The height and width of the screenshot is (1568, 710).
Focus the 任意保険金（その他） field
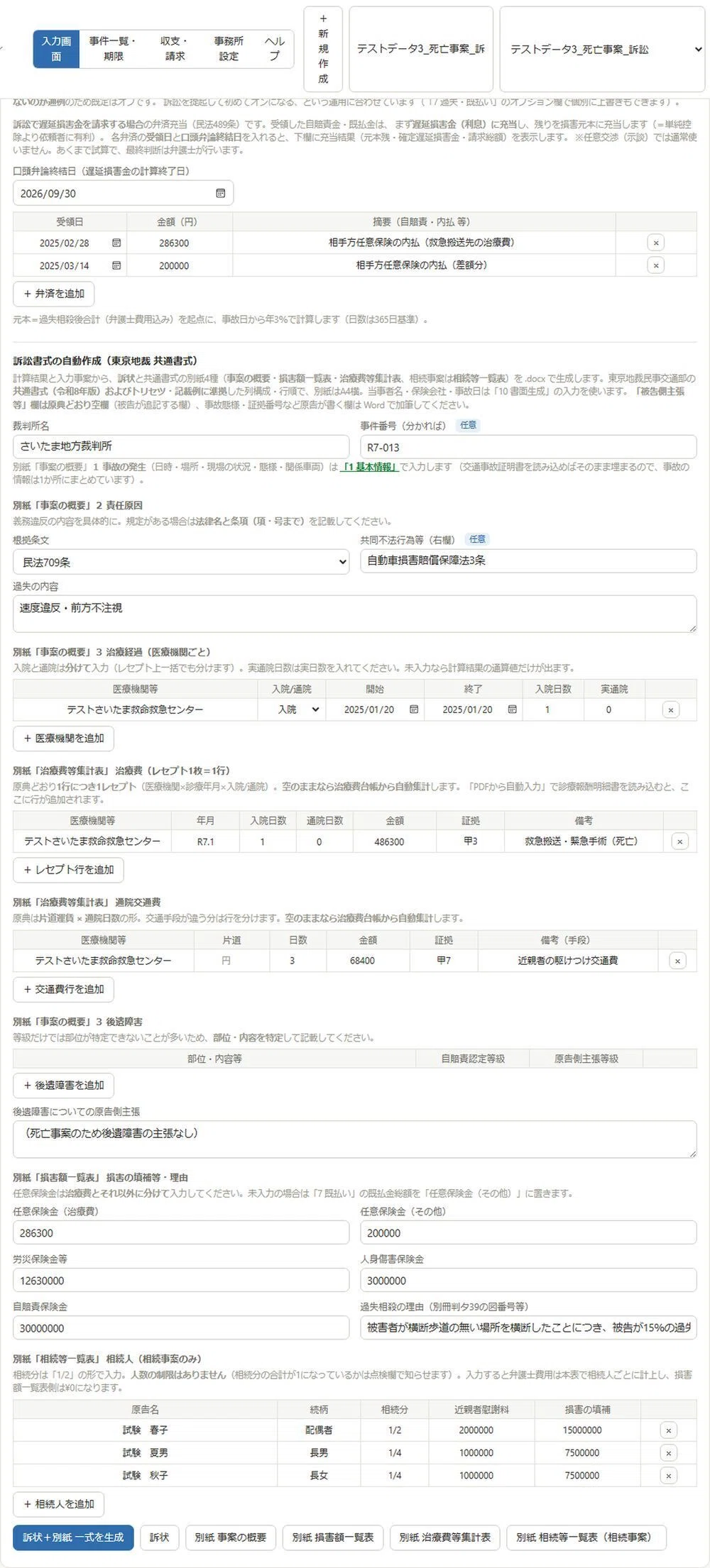528,1233
